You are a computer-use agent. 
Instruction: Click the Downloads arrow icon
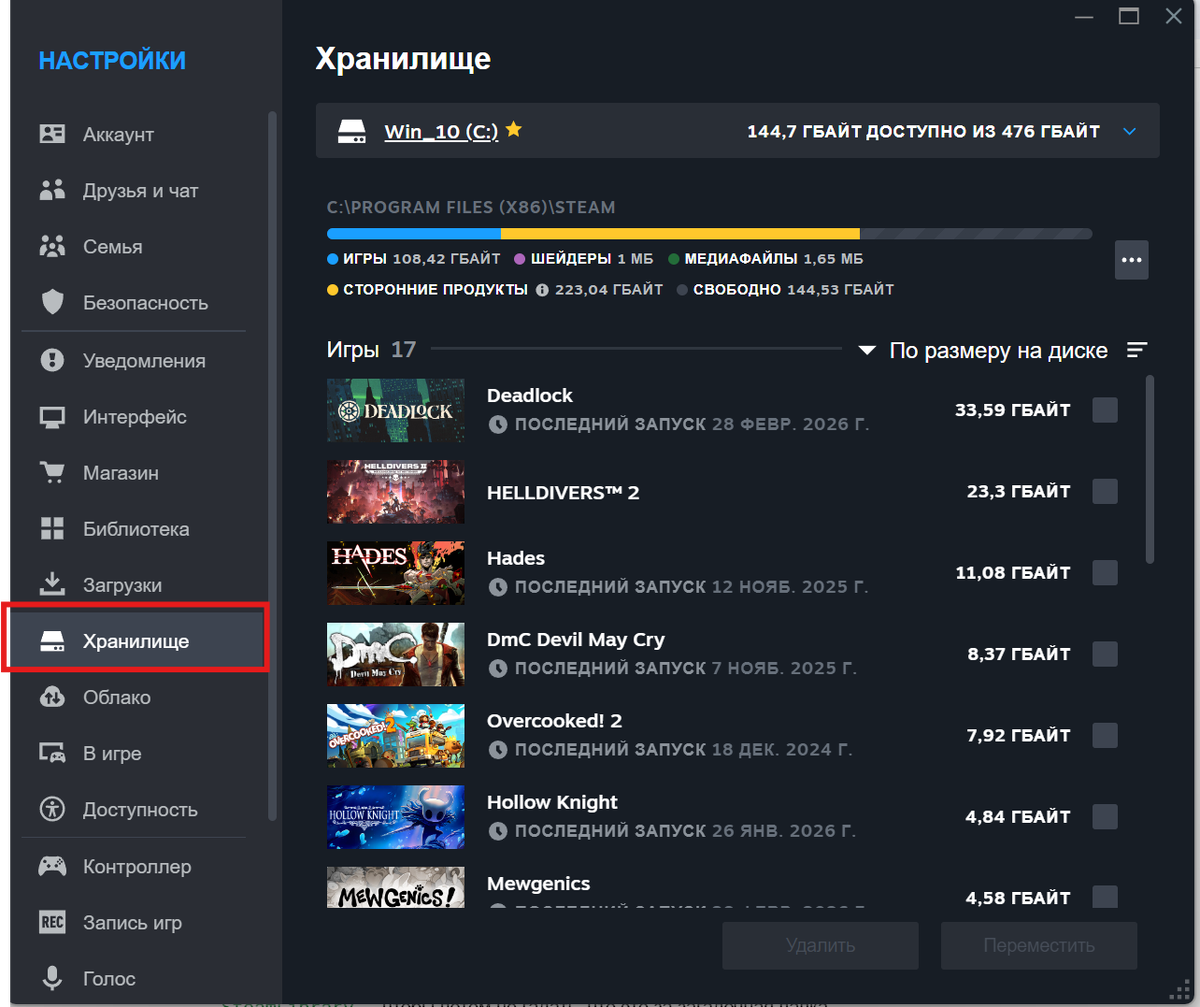click(52, 584)
